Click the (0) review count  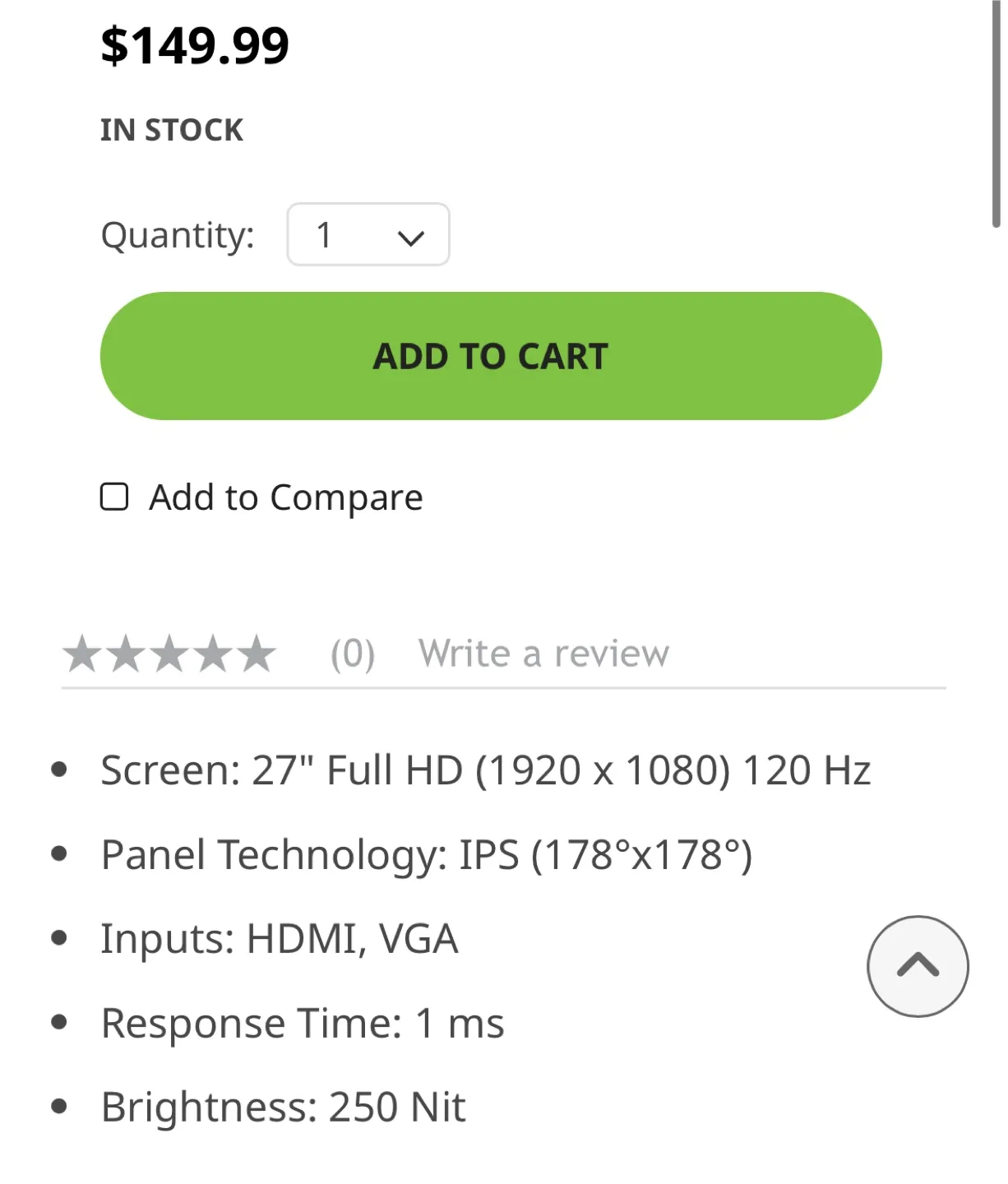[x=350, y=654]
